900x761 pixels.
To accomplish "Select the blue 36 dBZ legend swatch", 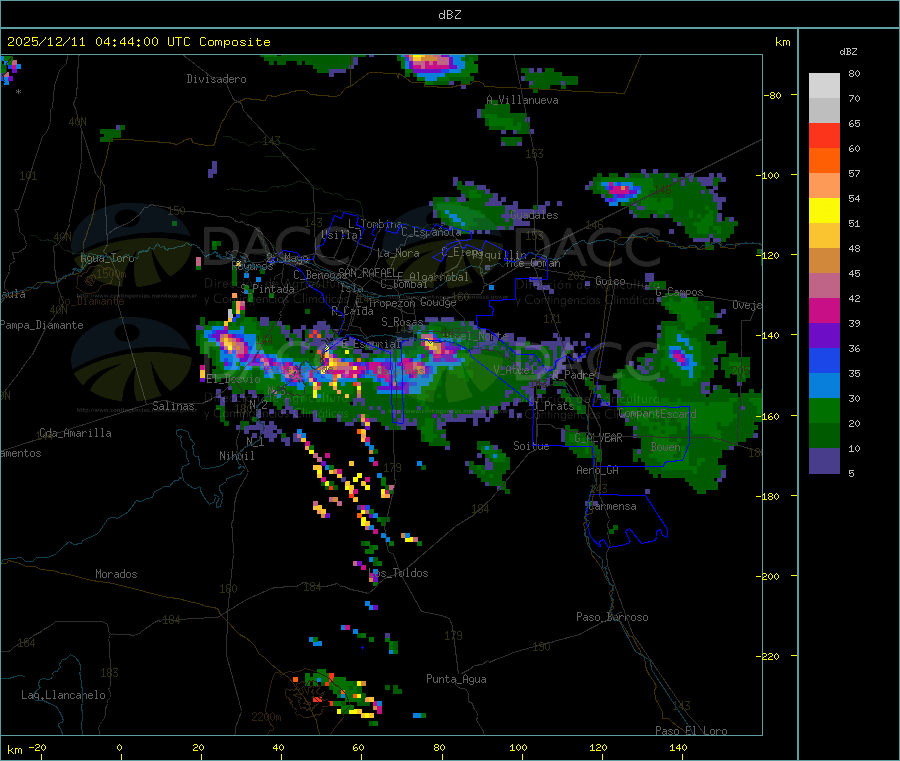I will pos(824,360).
